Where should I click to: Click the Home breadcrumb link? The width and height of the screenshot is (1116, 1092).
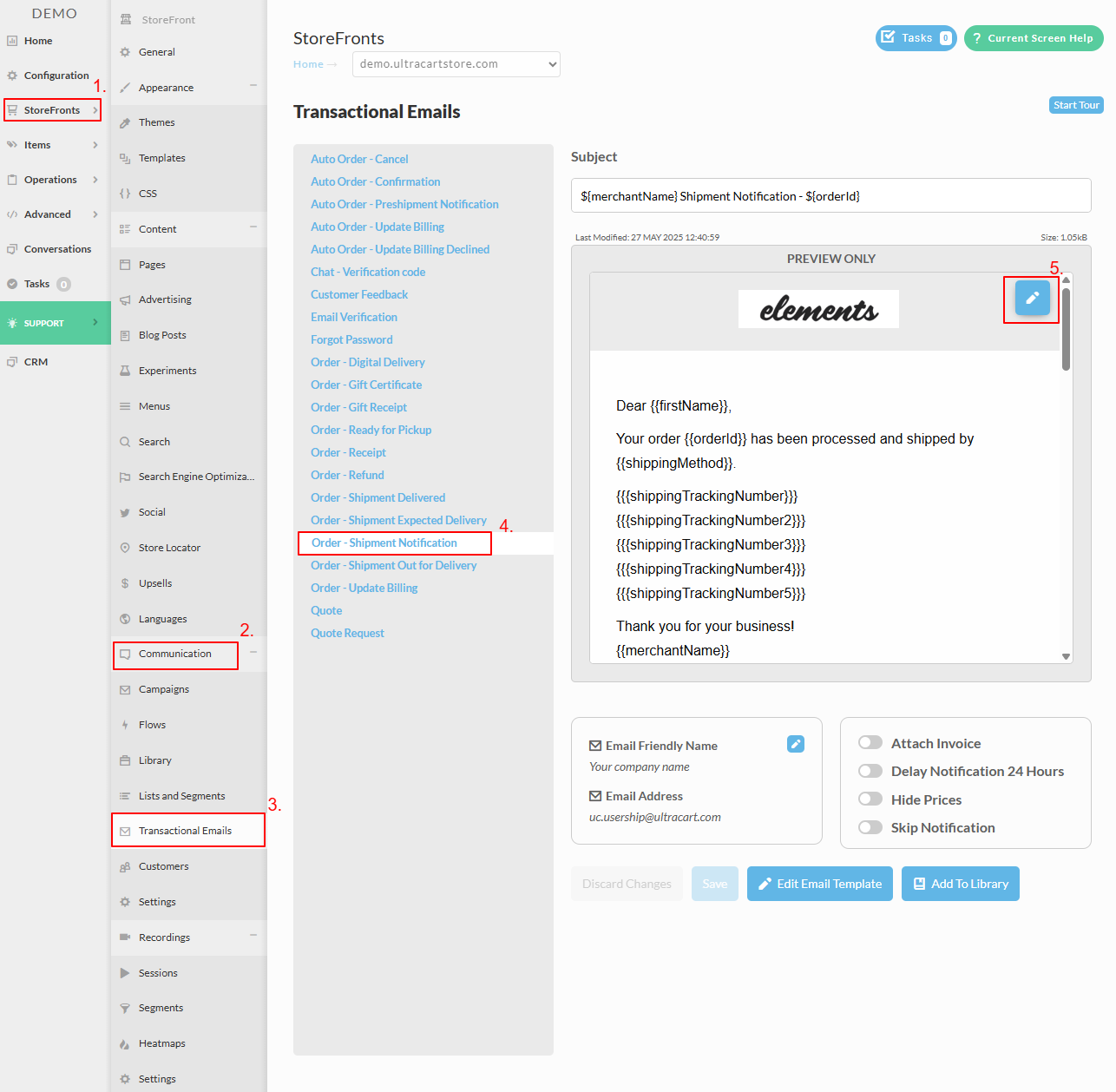308,64
